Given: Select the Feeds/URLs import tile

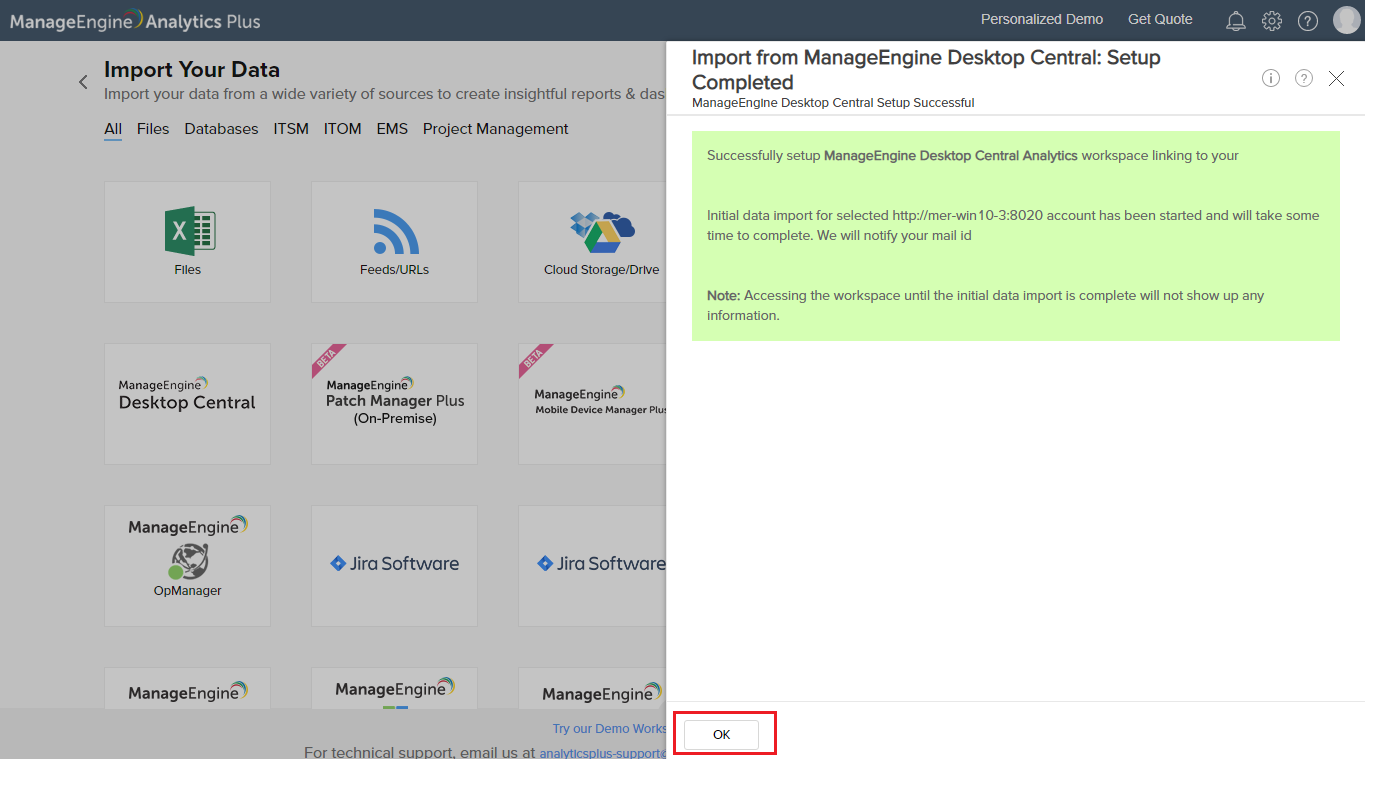Looking at the screenshot, I should pyautogui.click(x=394, y=242).
